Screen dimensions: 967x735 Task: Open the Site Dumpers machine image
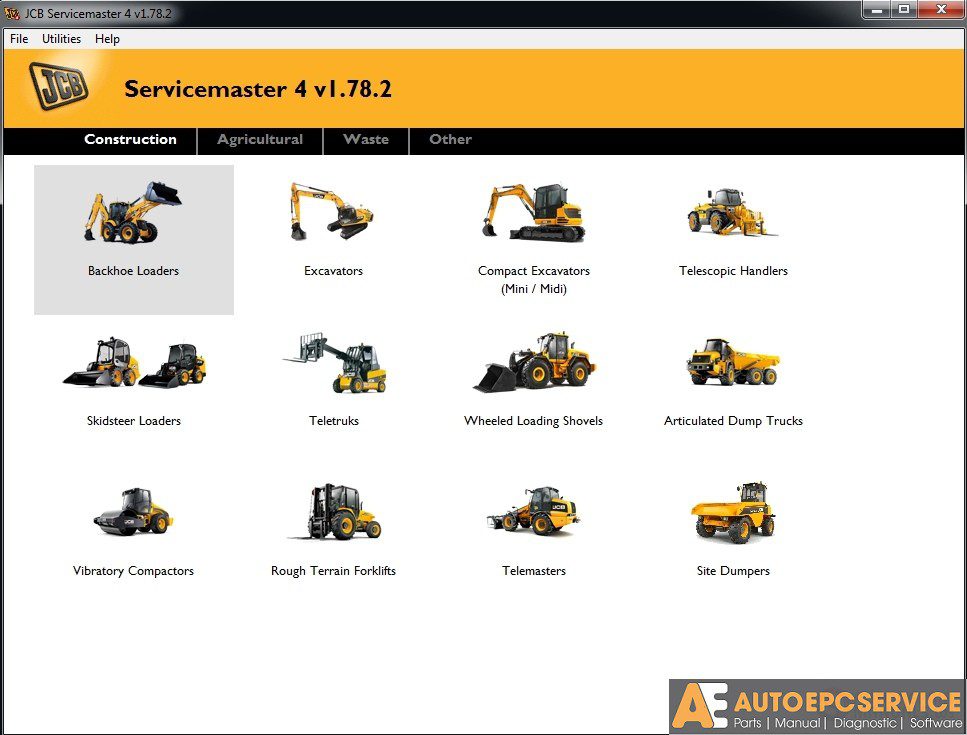(733, 512)
